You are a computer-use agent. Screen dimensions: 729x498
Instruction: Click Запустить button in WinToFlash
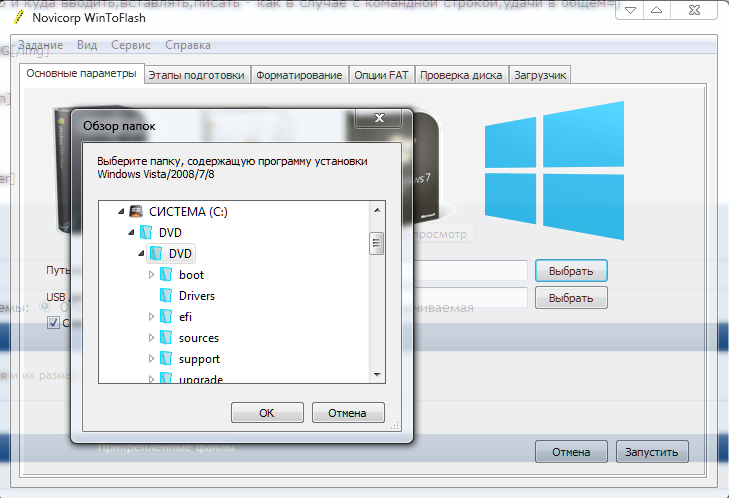(x=652, y=452)
